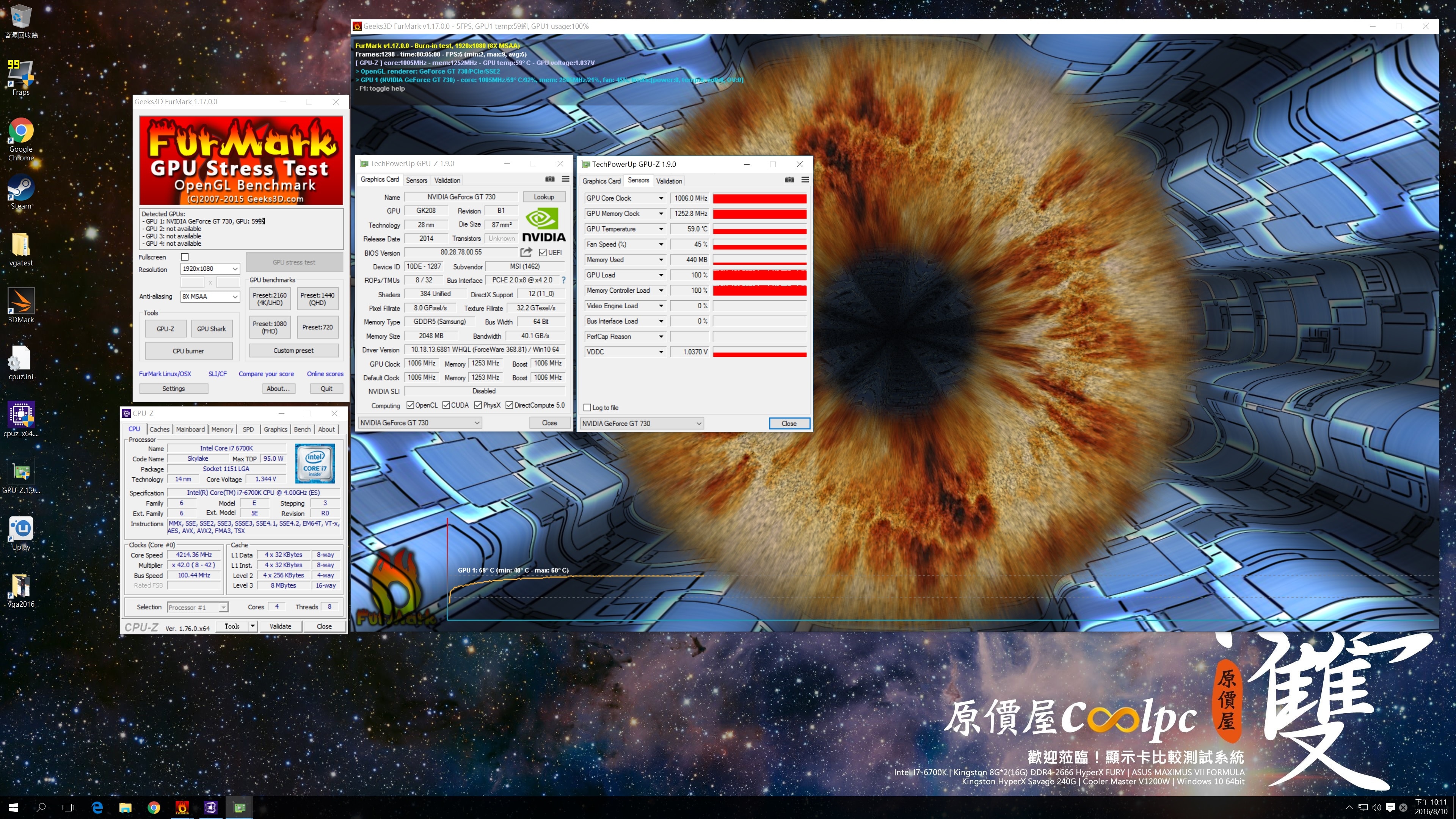Open the Steam desktop shortcut
1456x819 pixels.
[21, 192]
